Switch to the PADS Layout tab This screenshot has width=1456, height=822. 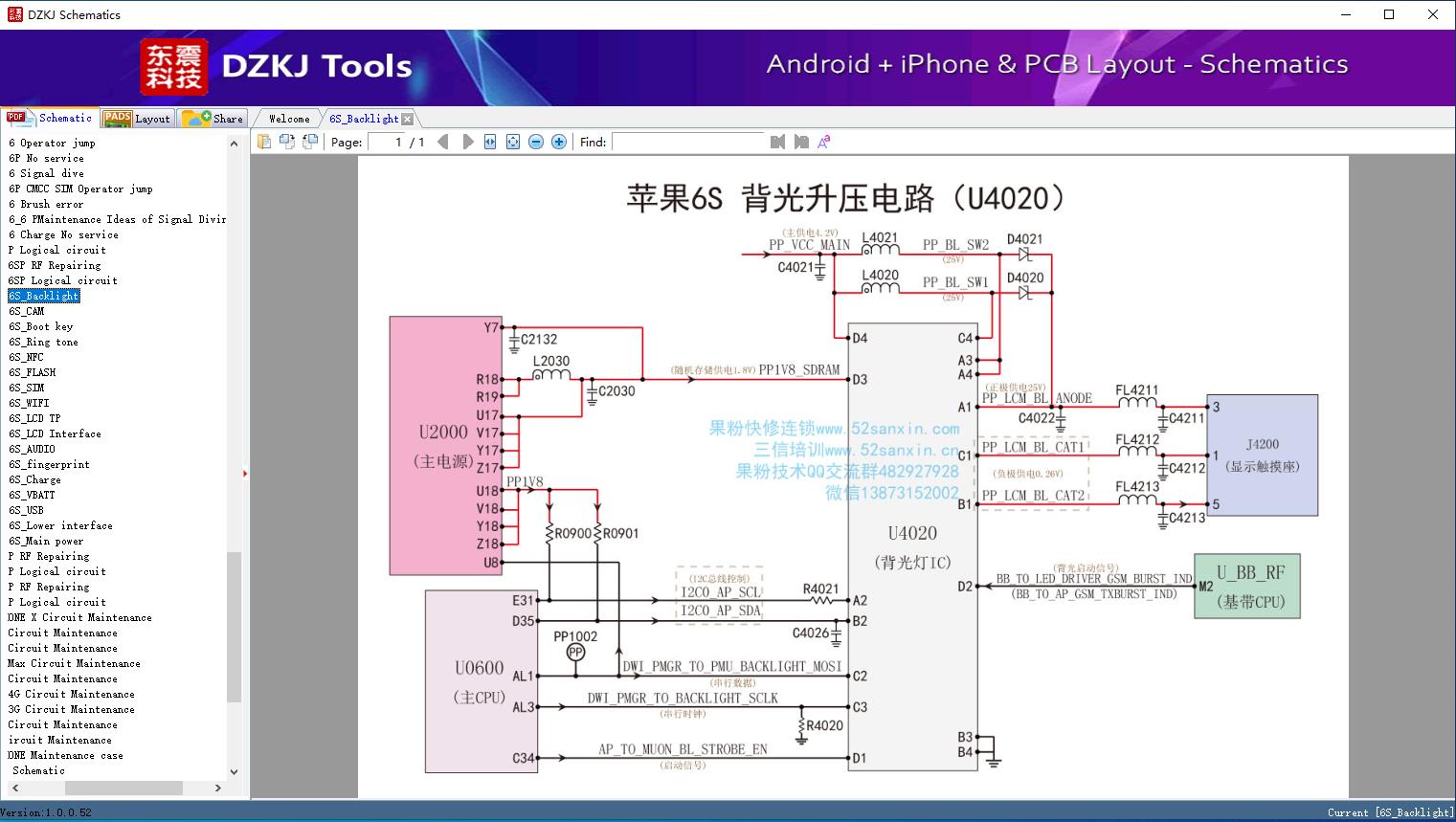coord(137,119)
